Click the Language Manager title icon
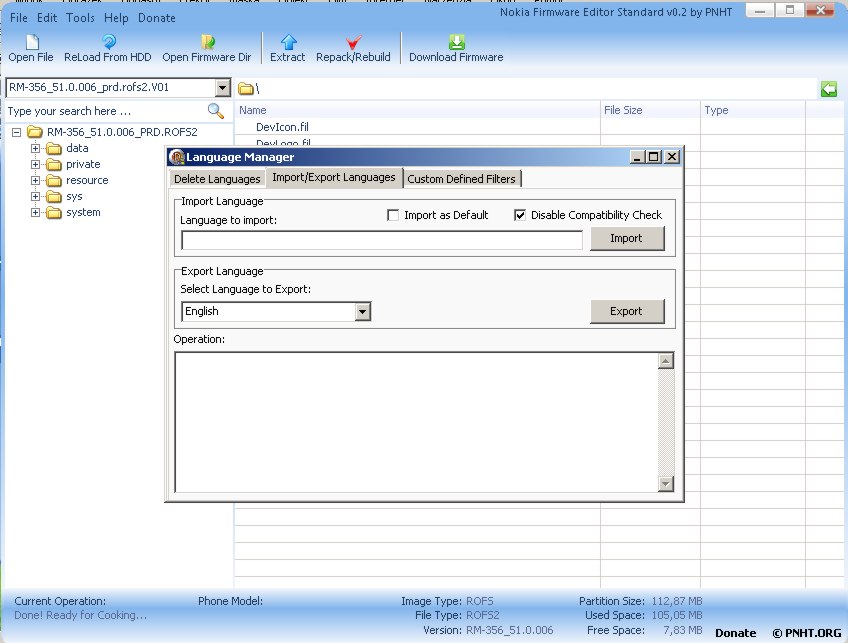This screenshot has height=643, width=848. click(x=177, y=157)
